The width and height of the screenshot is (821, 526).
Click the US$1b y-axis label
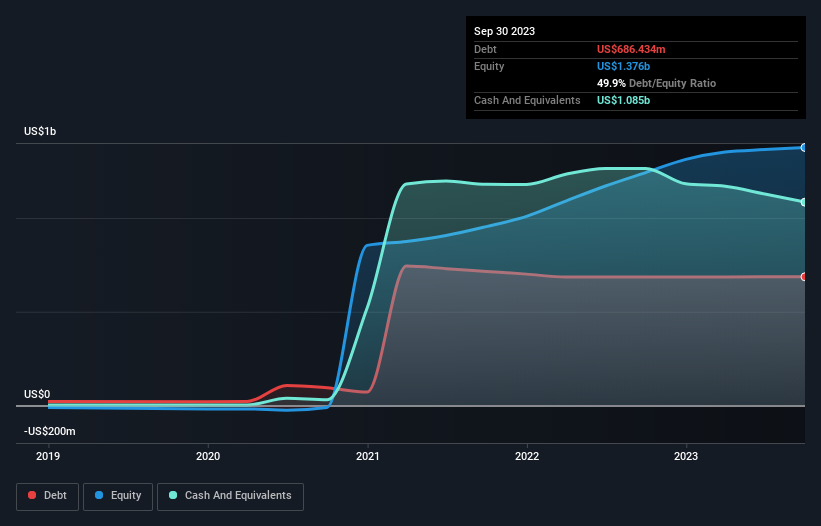[40, 131]
